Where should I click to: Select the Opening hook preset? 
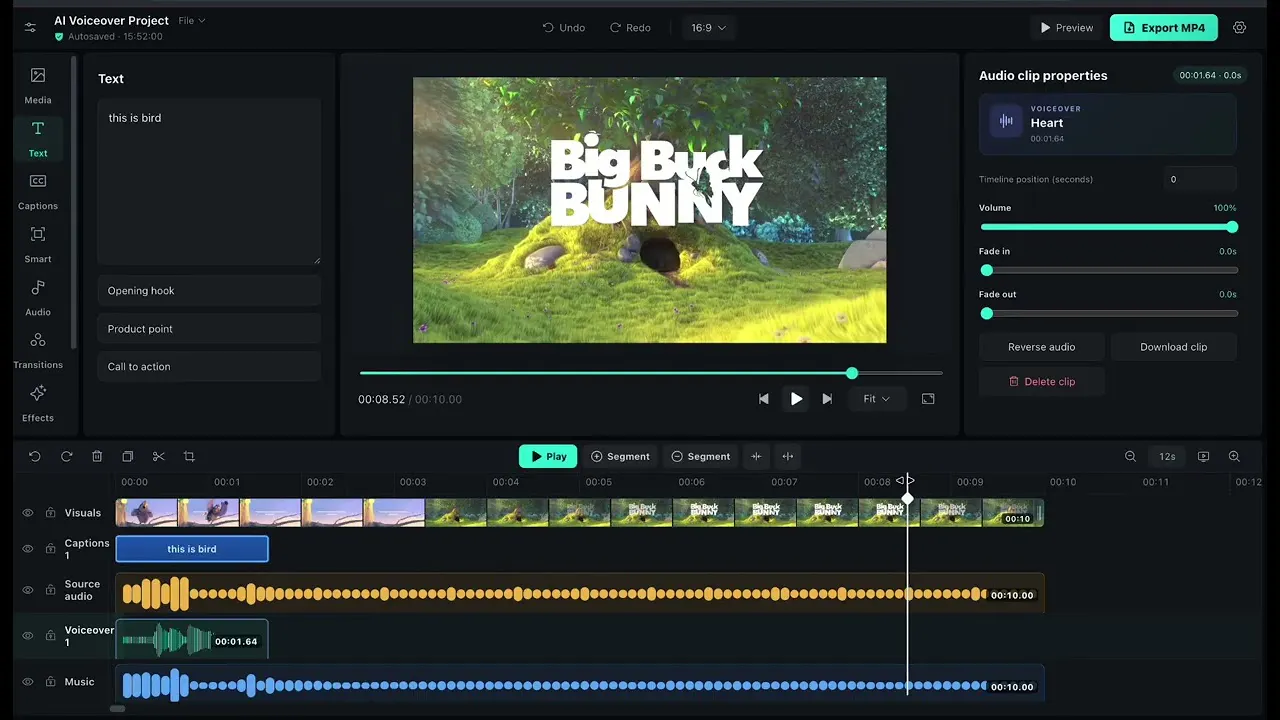(209, 291)
